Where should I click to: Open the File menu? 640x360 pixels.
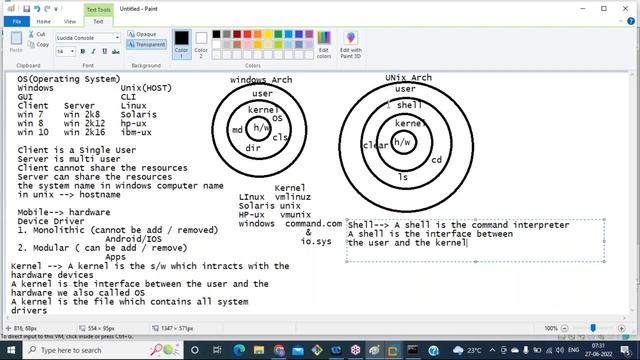click(x=17, y=21)
